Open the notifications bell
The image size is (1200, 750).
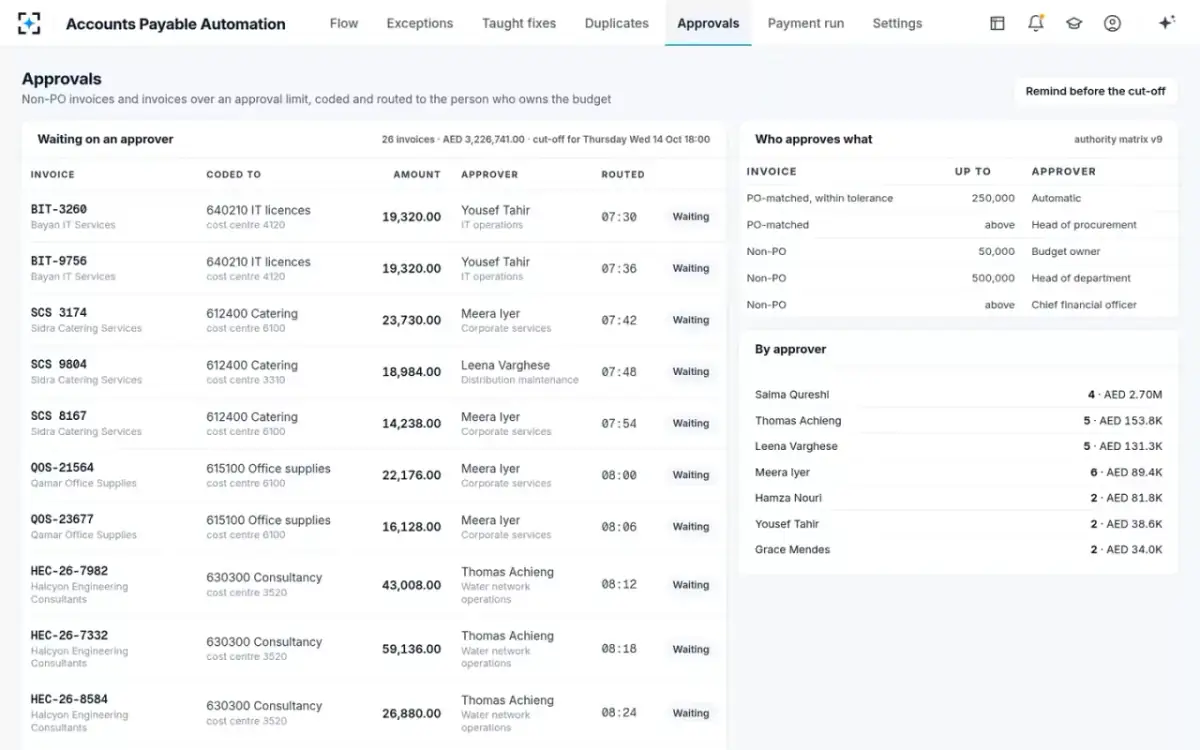pos(1035,23)
